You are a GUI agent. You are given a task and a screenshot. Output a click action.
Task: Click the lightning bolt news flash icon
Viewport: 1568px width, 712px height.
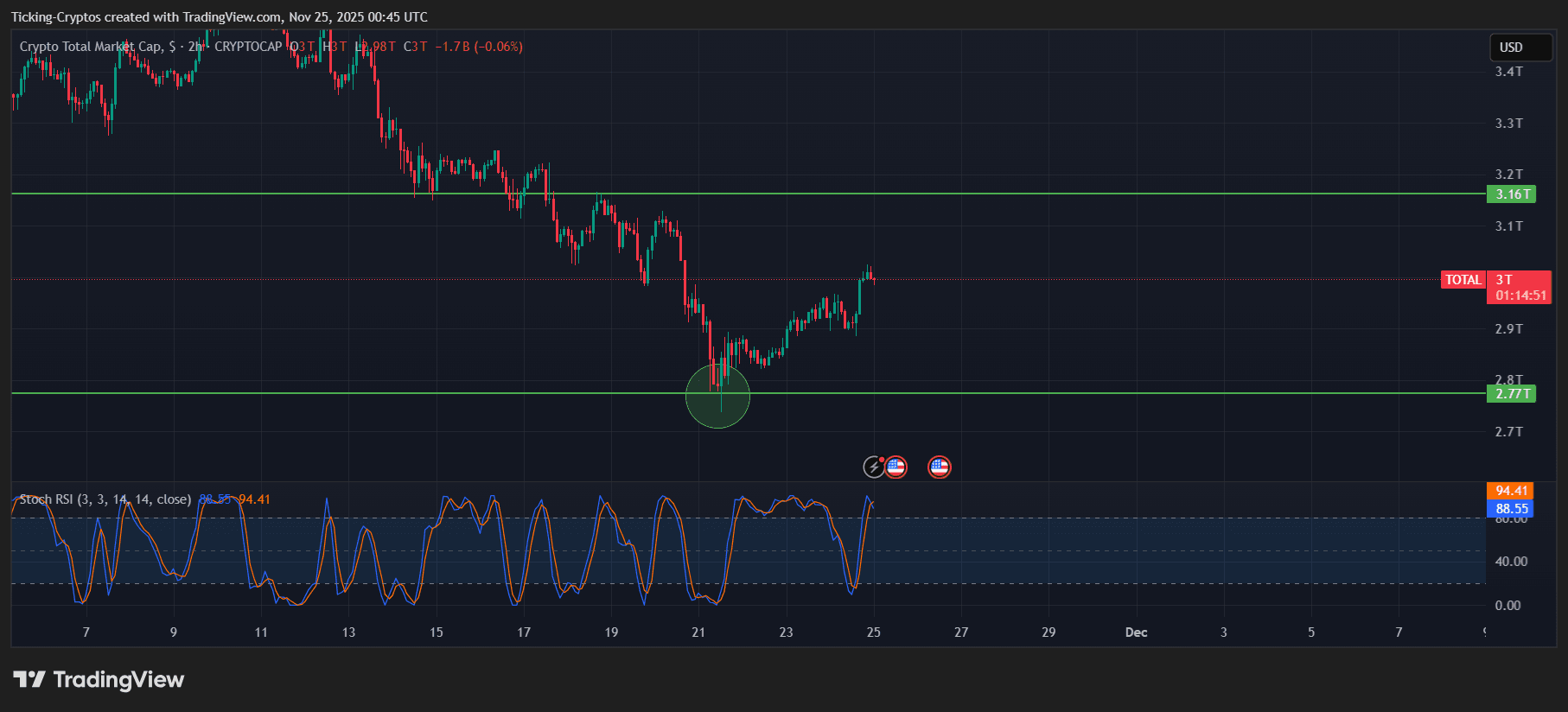(x=874, y=467)
